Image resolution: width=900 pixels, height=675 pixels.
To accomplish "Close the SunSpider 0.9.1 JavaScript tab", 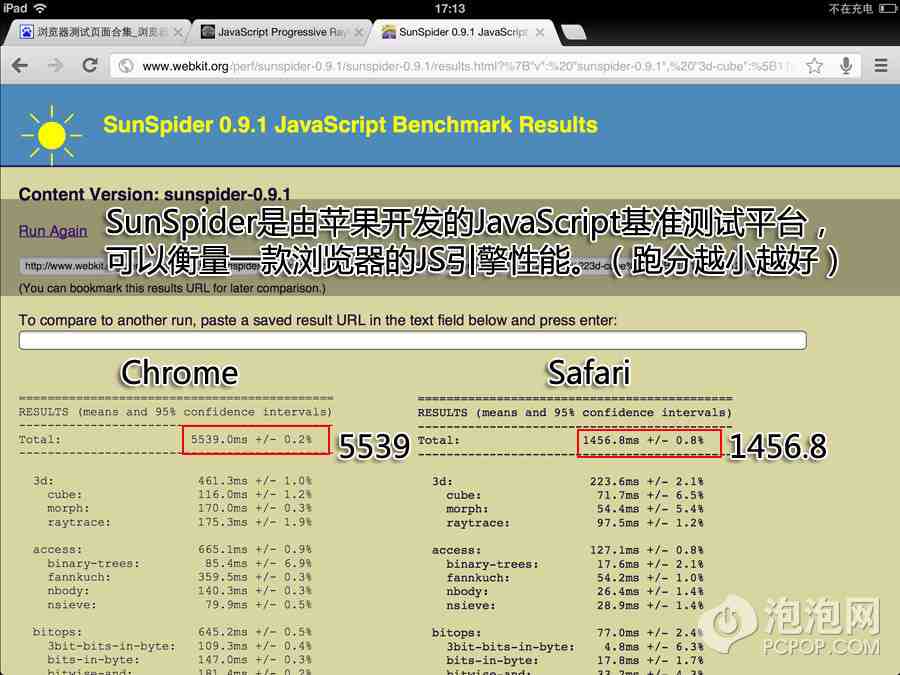I will pyautogui.click(x=539, y=32).
